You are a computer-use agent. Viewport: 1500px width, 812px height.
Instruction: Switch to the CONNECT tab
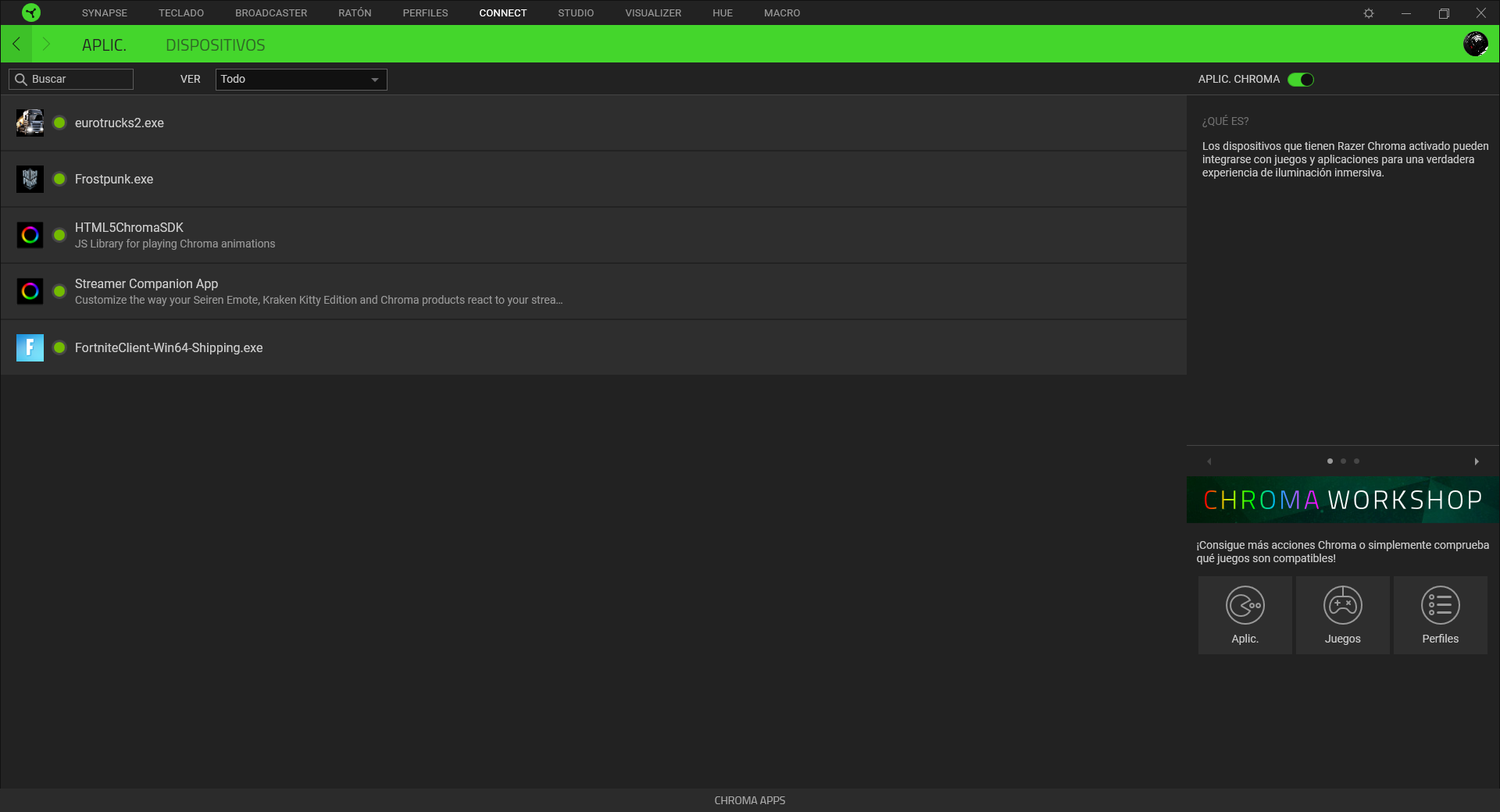point(503,13)
